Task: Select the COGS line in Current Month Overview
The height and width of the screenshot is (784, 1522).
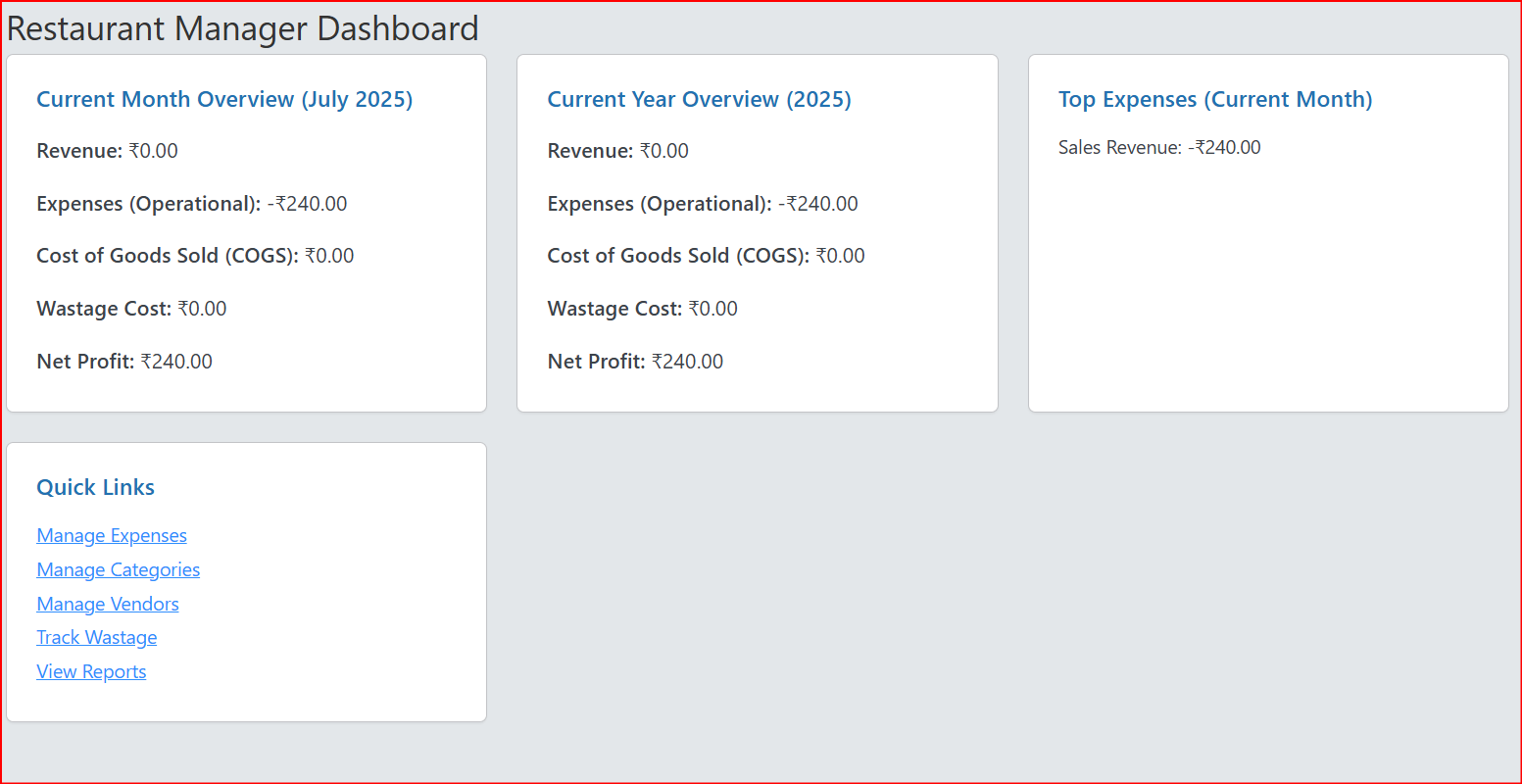Action: pyautogui.click(x=195, y=256)
